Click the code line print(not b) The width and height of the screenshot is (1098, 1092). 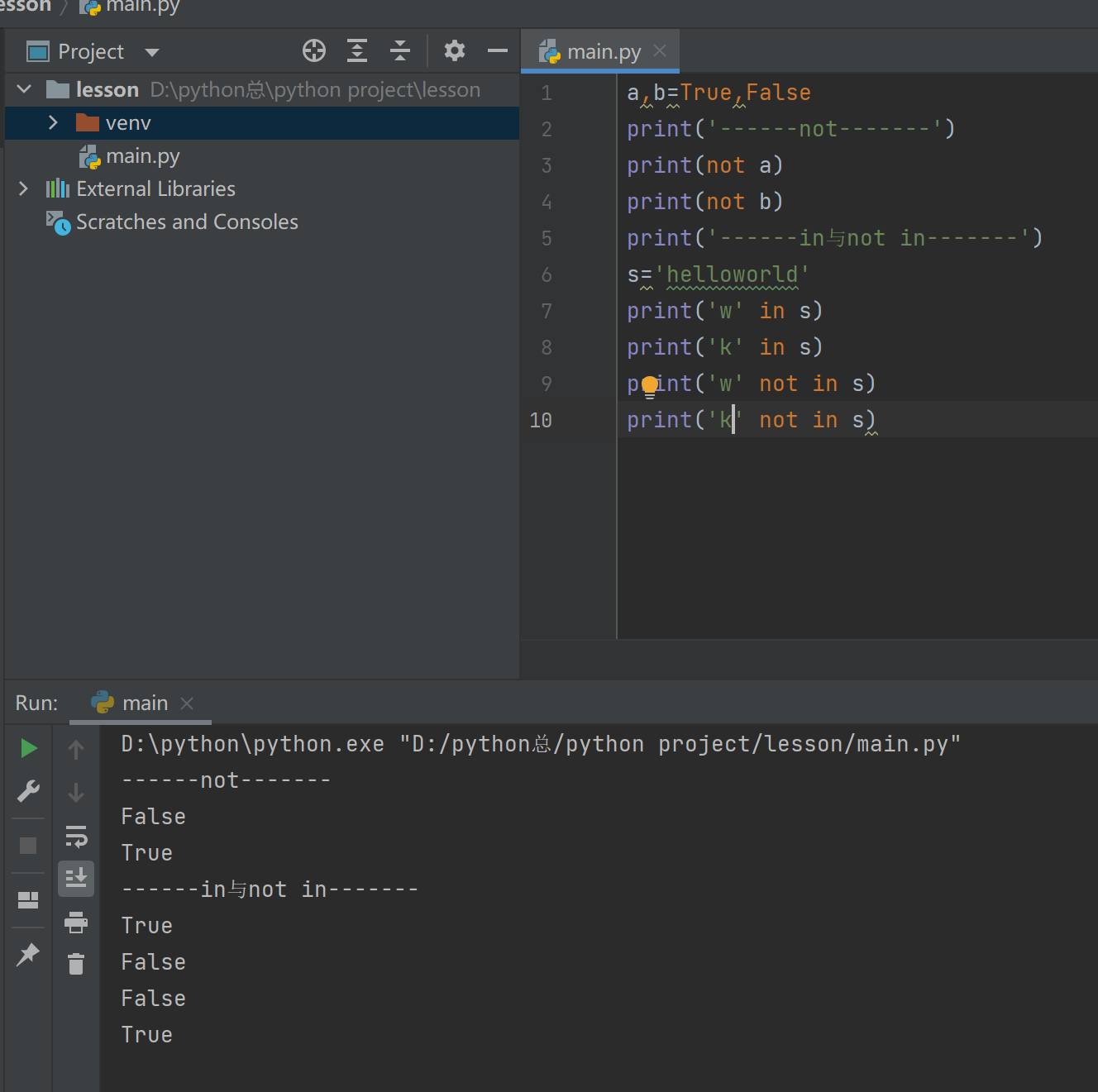pos(705,203)
